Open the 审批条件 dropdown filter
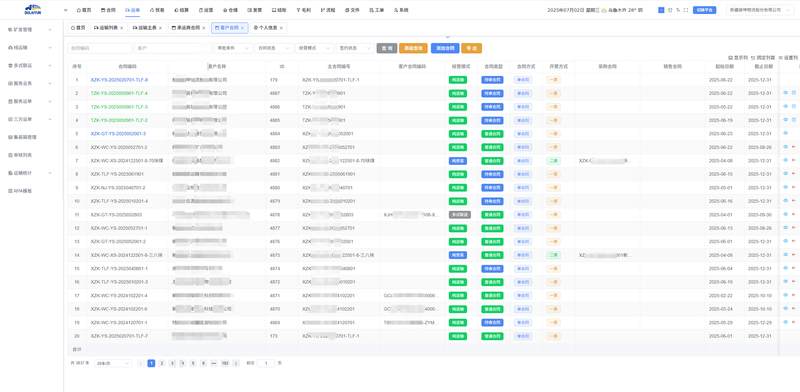Image resolution: width=800 pixels, height=392 pixels. (x=233, y=48)
